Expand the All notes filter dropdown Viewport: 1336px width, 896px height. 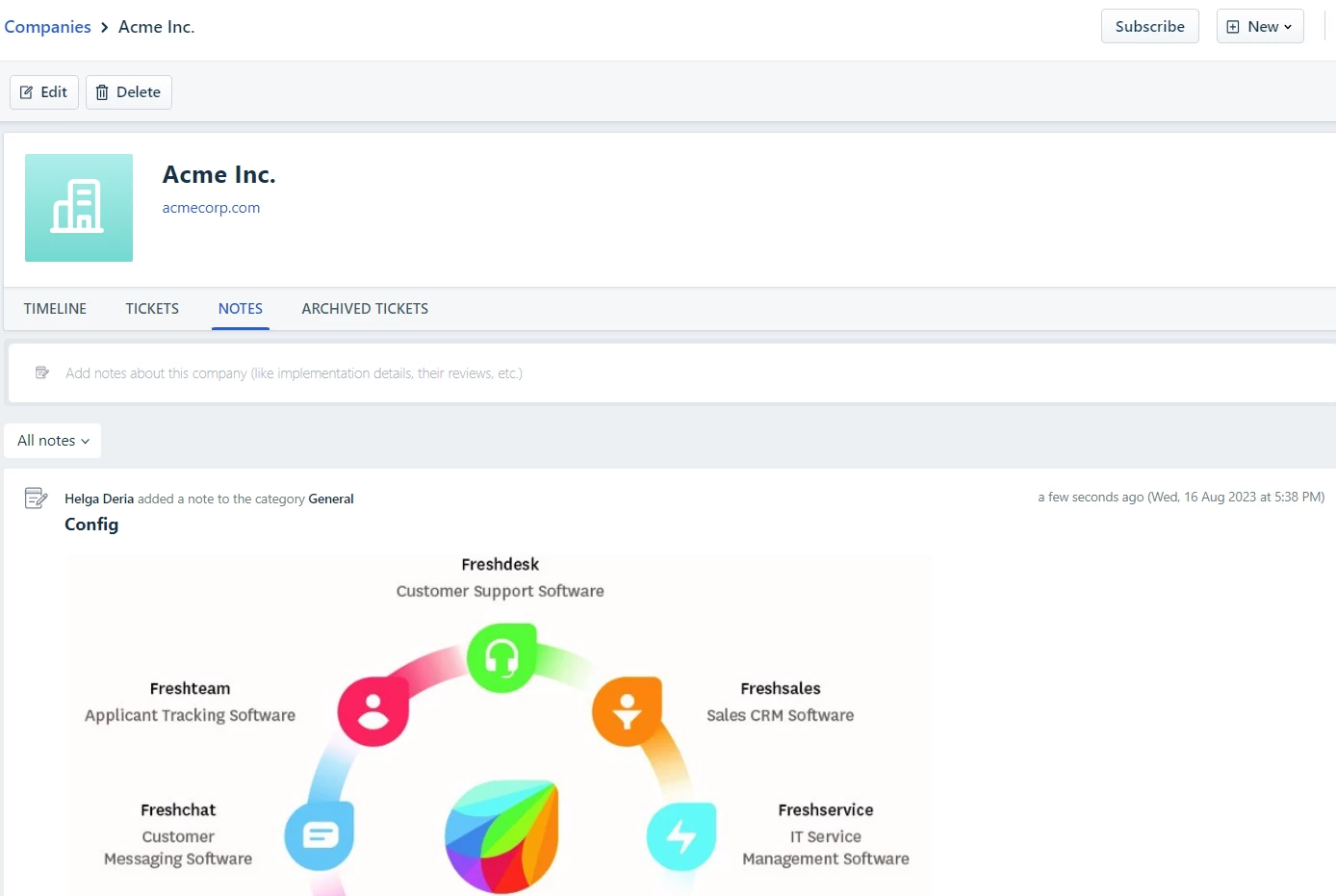[53, 441]
